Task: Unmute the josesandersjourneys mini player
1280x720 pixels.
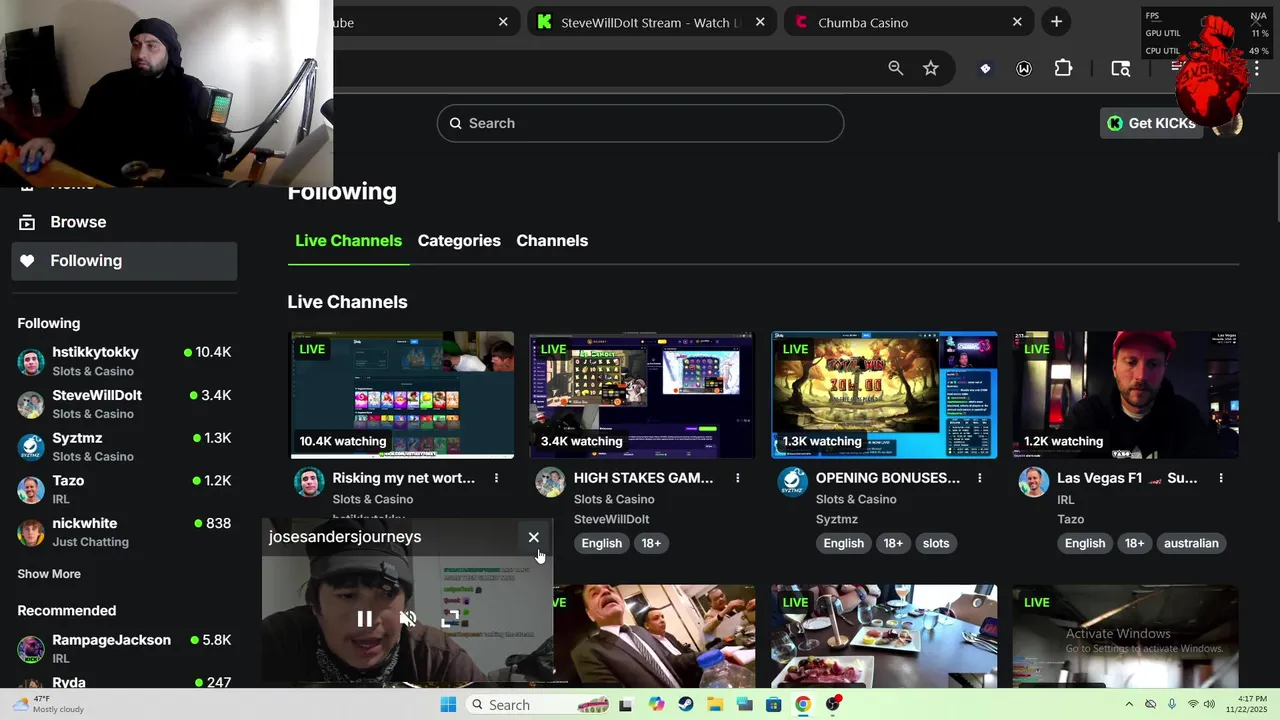Action: (x=408, y=619)
